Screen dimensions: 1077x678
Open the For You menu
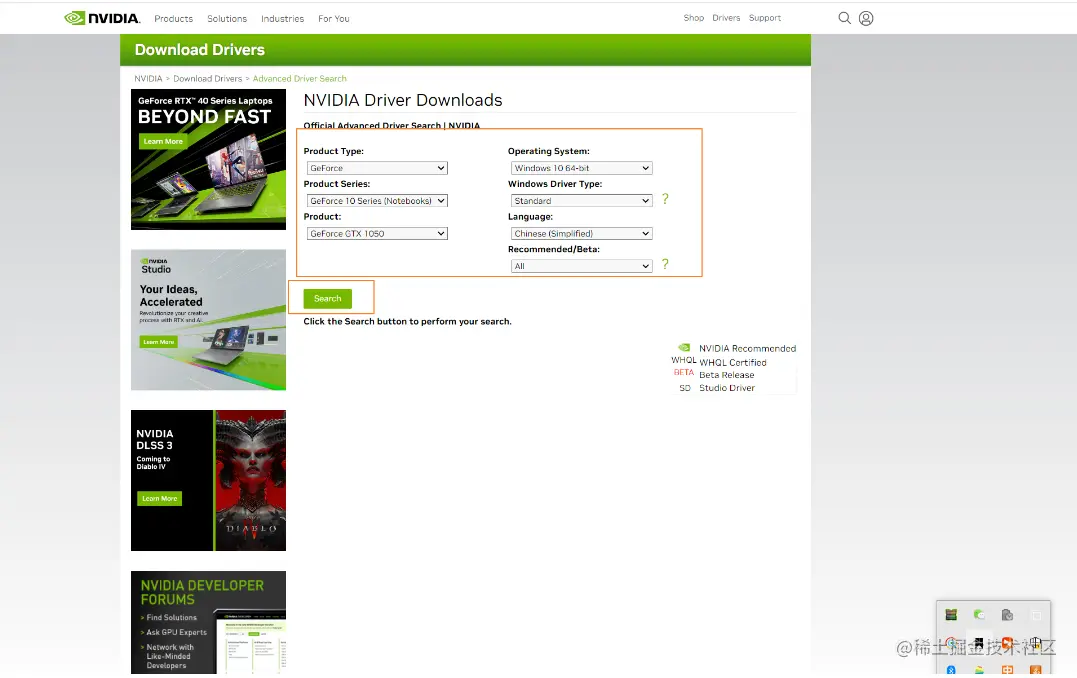(x=334, y=19)
